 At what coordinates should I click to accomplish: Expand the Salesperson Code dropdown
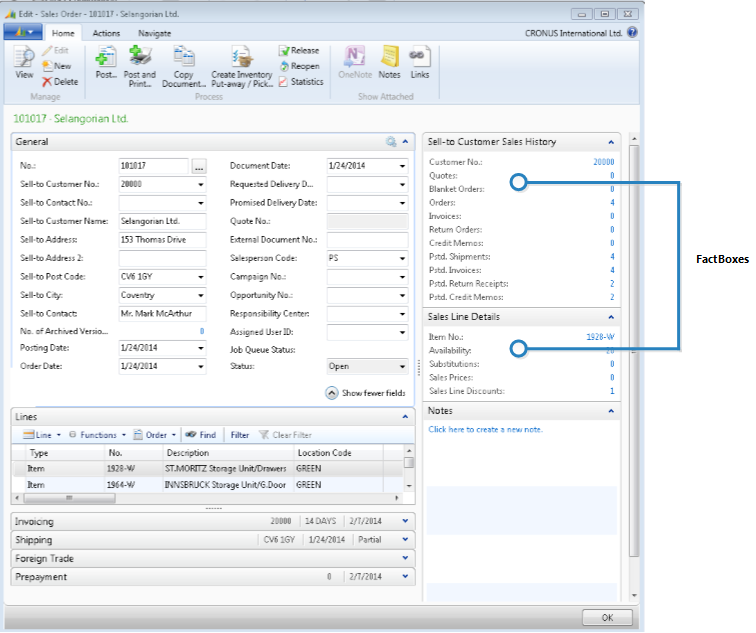[402, 257]
